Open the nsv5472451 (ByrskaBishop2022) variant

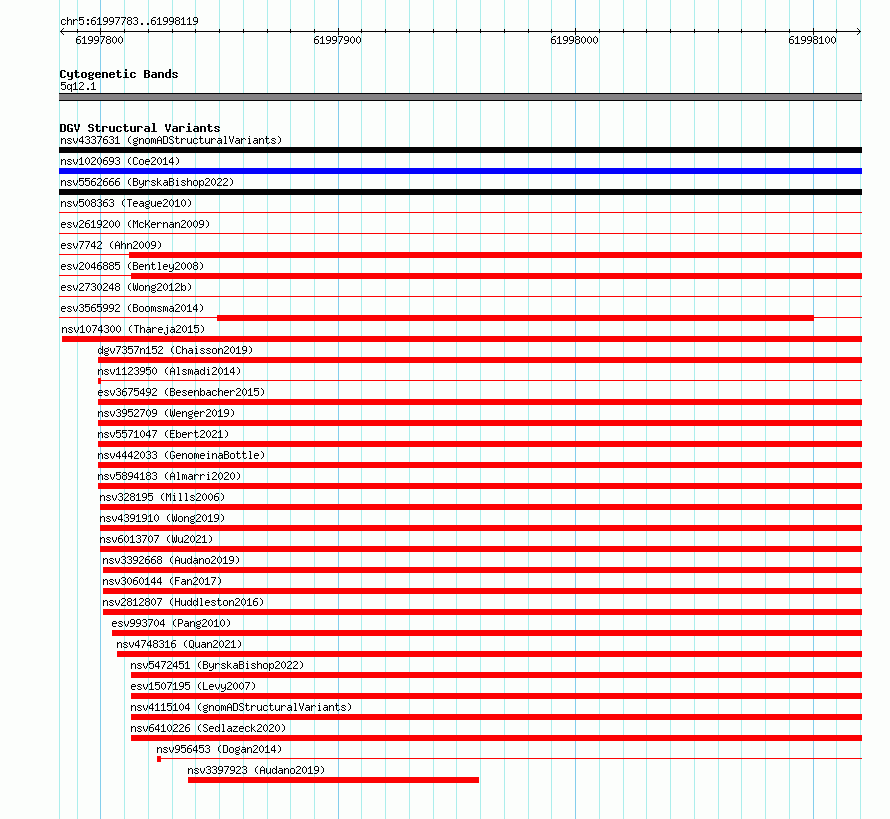(x=217, y=665)
